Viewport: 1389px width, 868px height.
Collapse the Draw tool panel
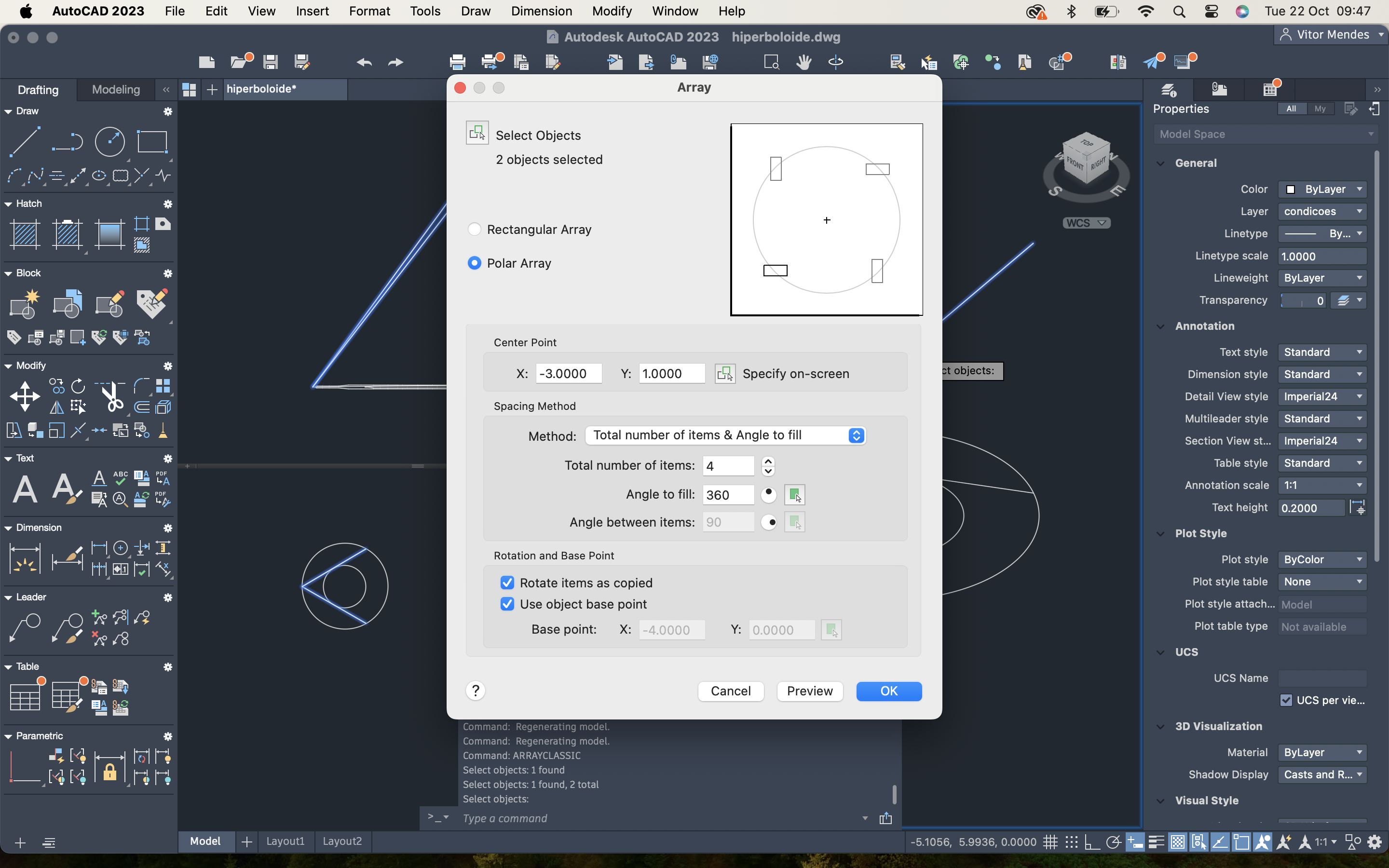(x=8, y=111)
